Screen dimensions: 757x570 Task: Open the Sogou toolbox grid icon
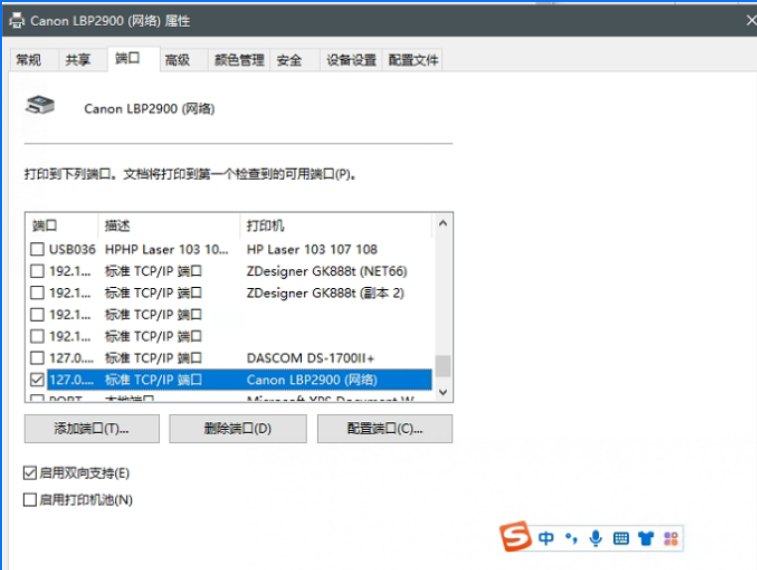671,538
